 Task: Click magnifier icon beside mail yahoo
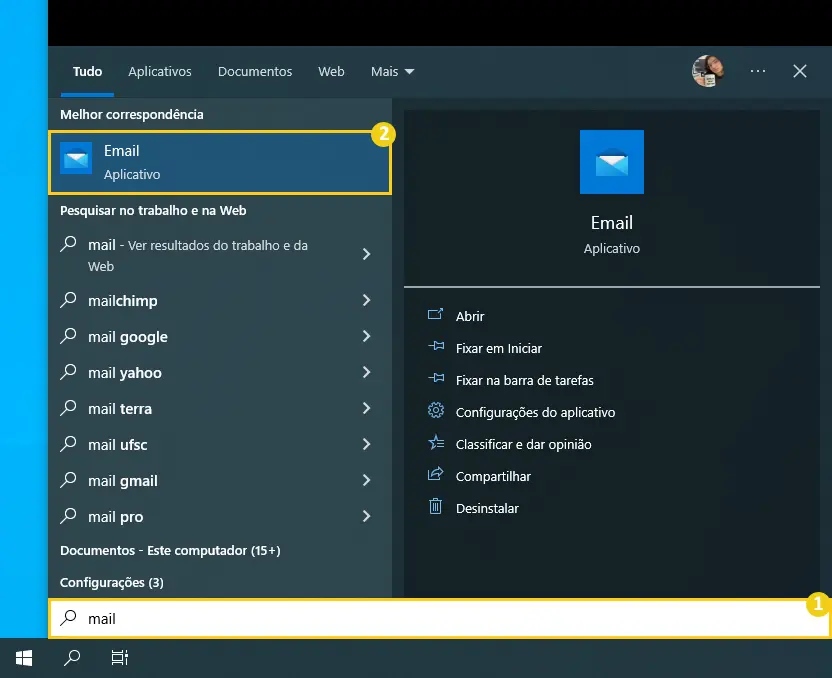(68, 372)
